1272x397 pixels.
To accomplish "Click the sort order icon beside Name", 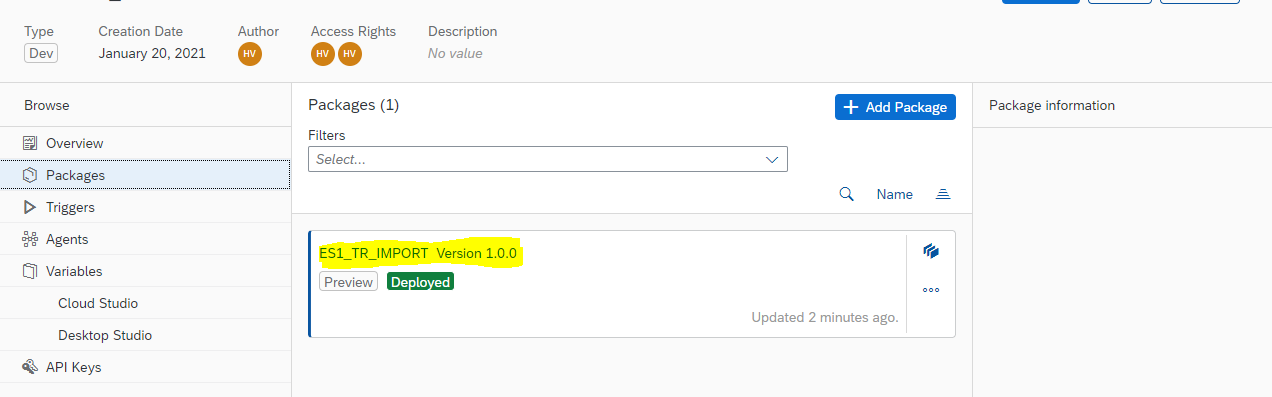I will click(942, 194).
